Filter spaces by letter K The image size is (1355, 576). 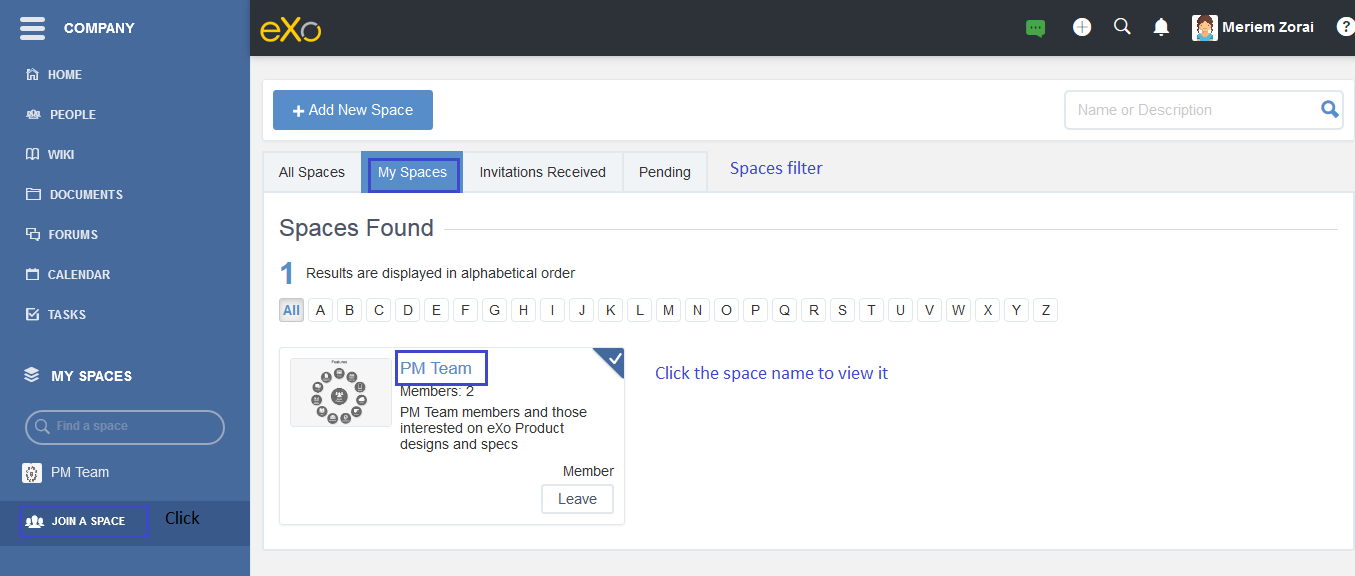click(x=610, y=310)
